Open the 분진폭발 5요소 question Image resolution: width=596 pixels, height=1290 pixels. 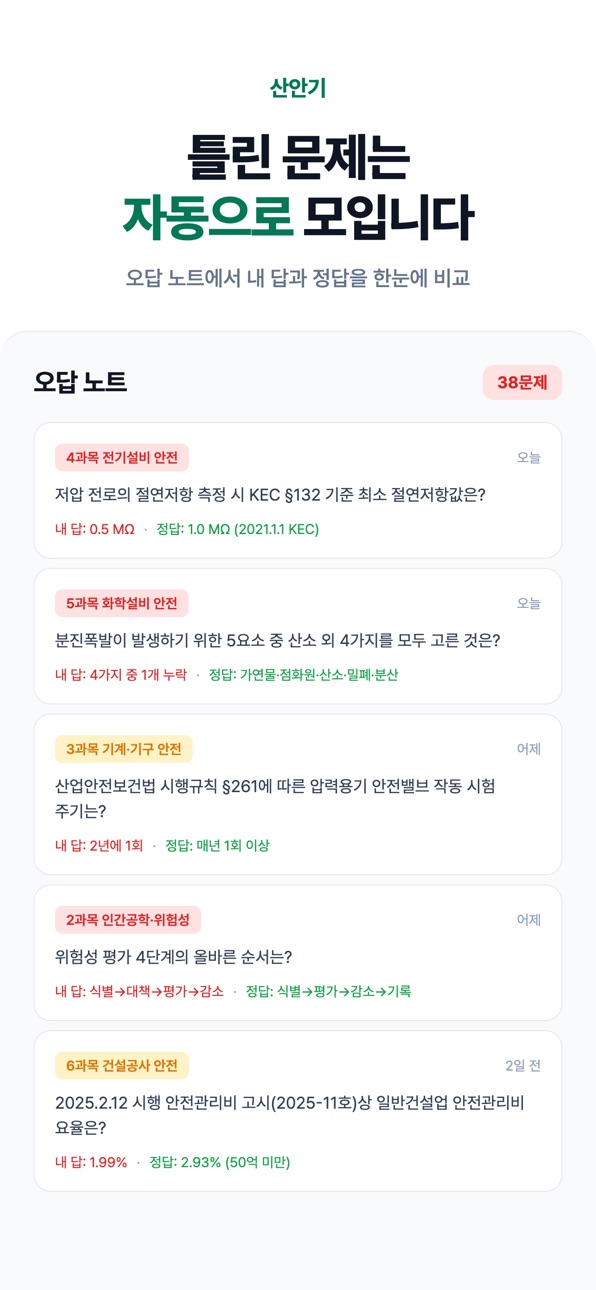click(298, 637)
